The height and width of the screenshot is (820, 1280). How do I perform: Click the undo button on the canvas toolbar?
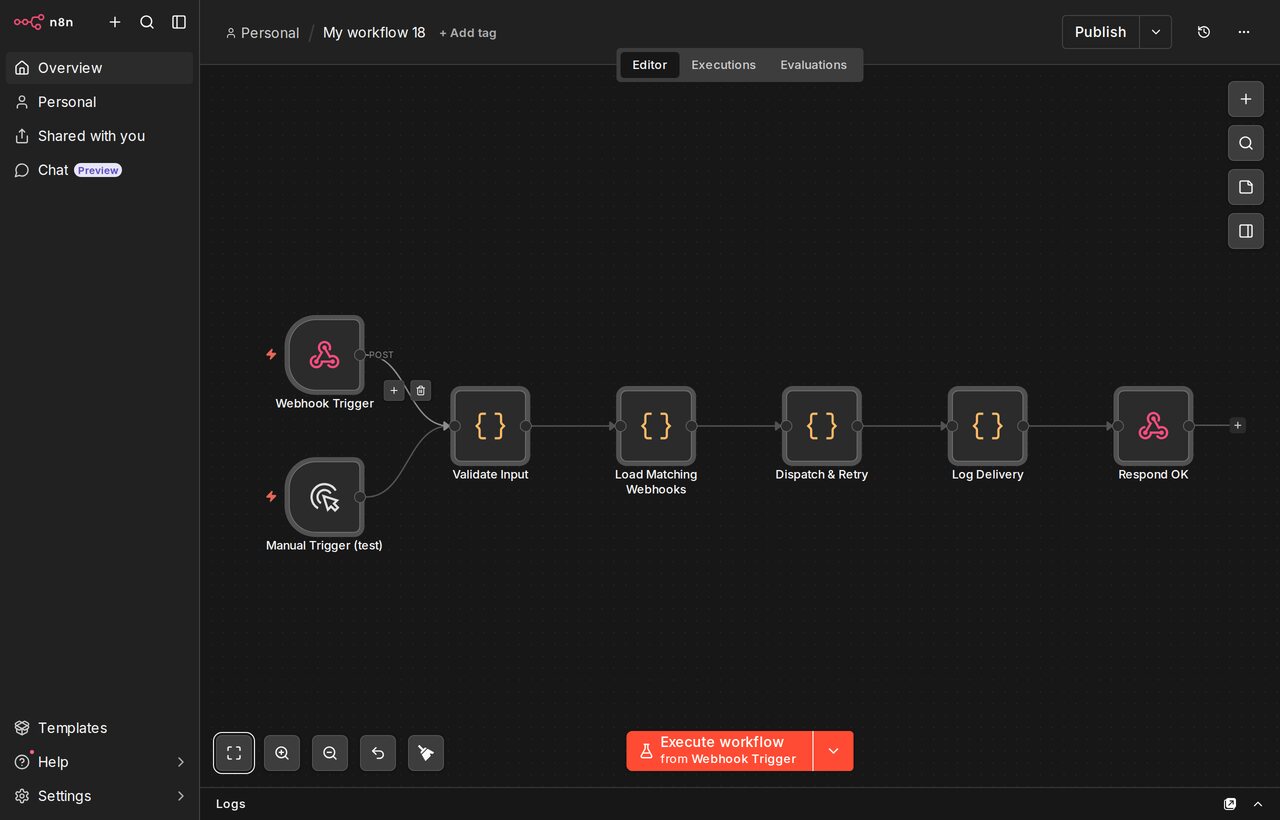point(378,753)
